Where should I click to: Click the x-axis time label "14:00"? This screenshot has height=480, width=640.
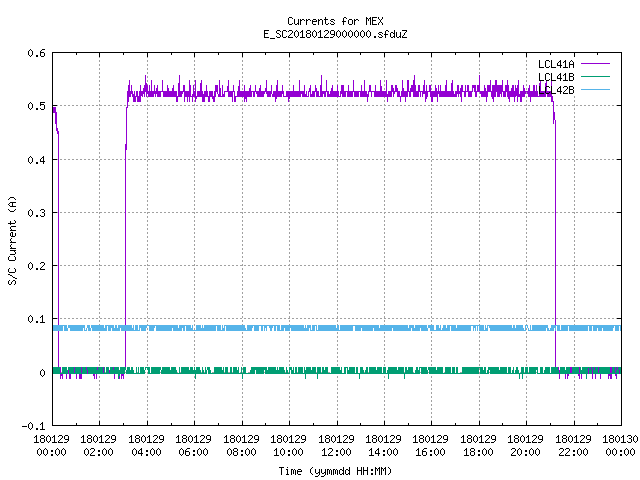(383, 452)
